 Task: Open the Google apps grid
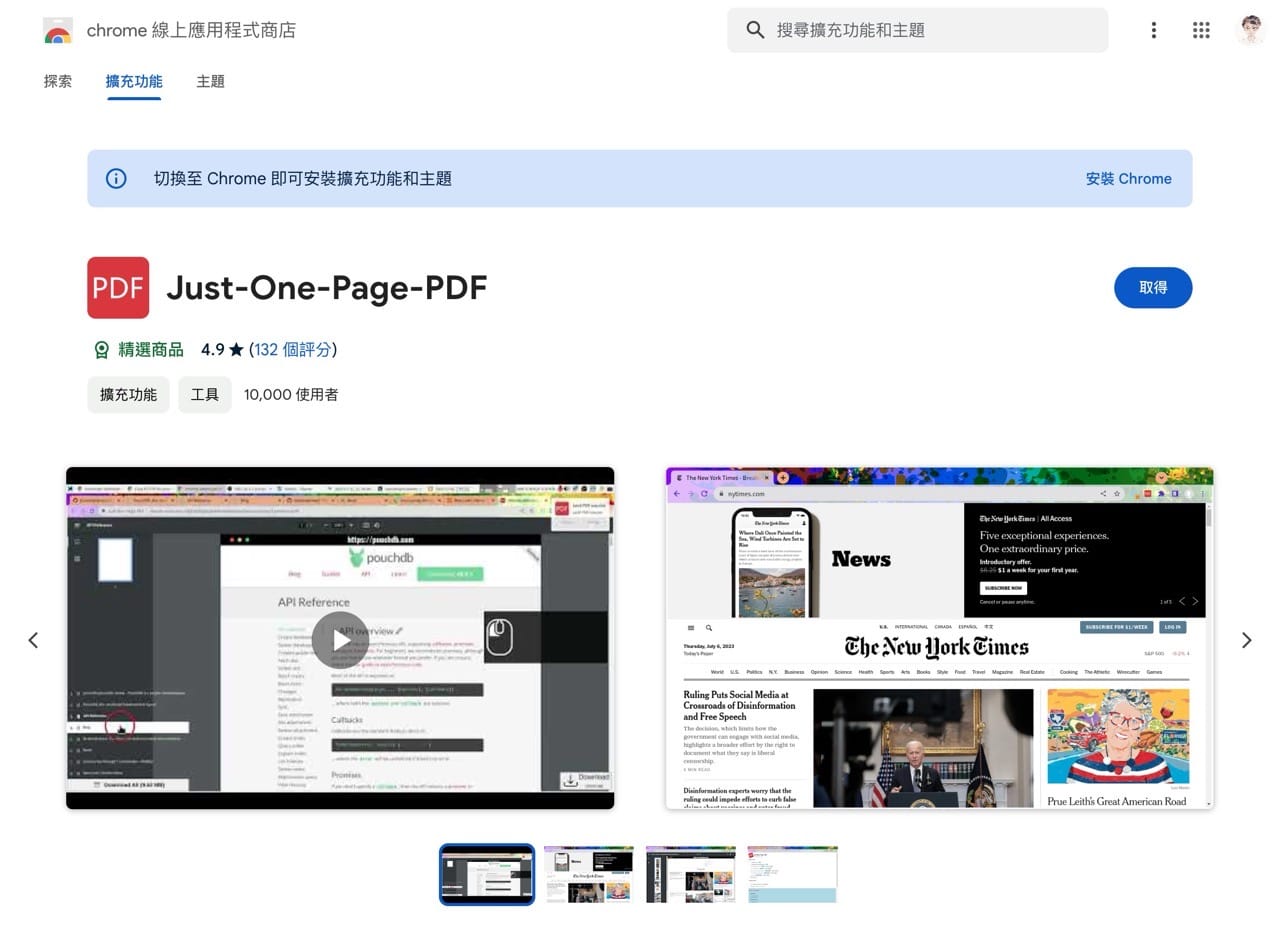1201,30
